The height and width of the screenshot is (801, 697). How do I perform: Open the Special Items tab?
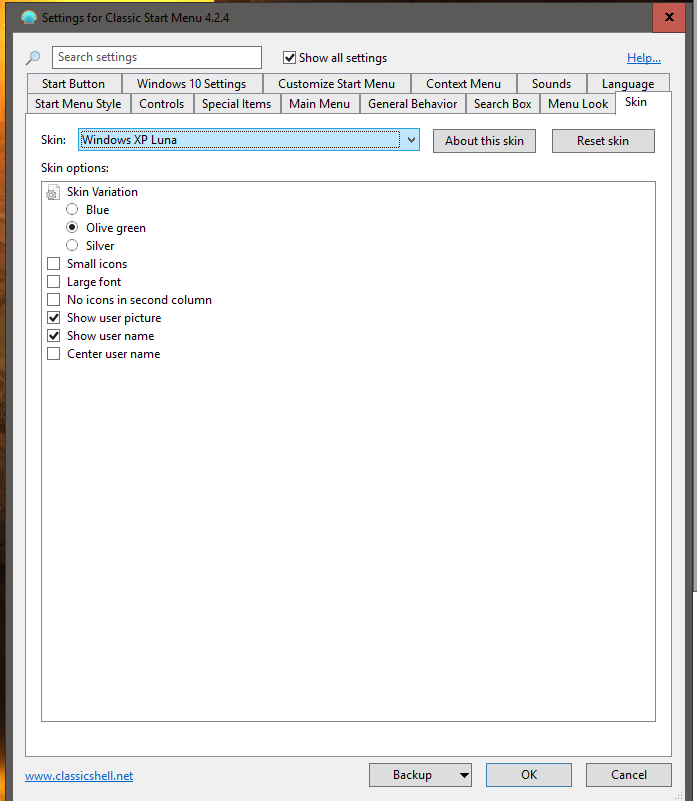click(236, 104)
